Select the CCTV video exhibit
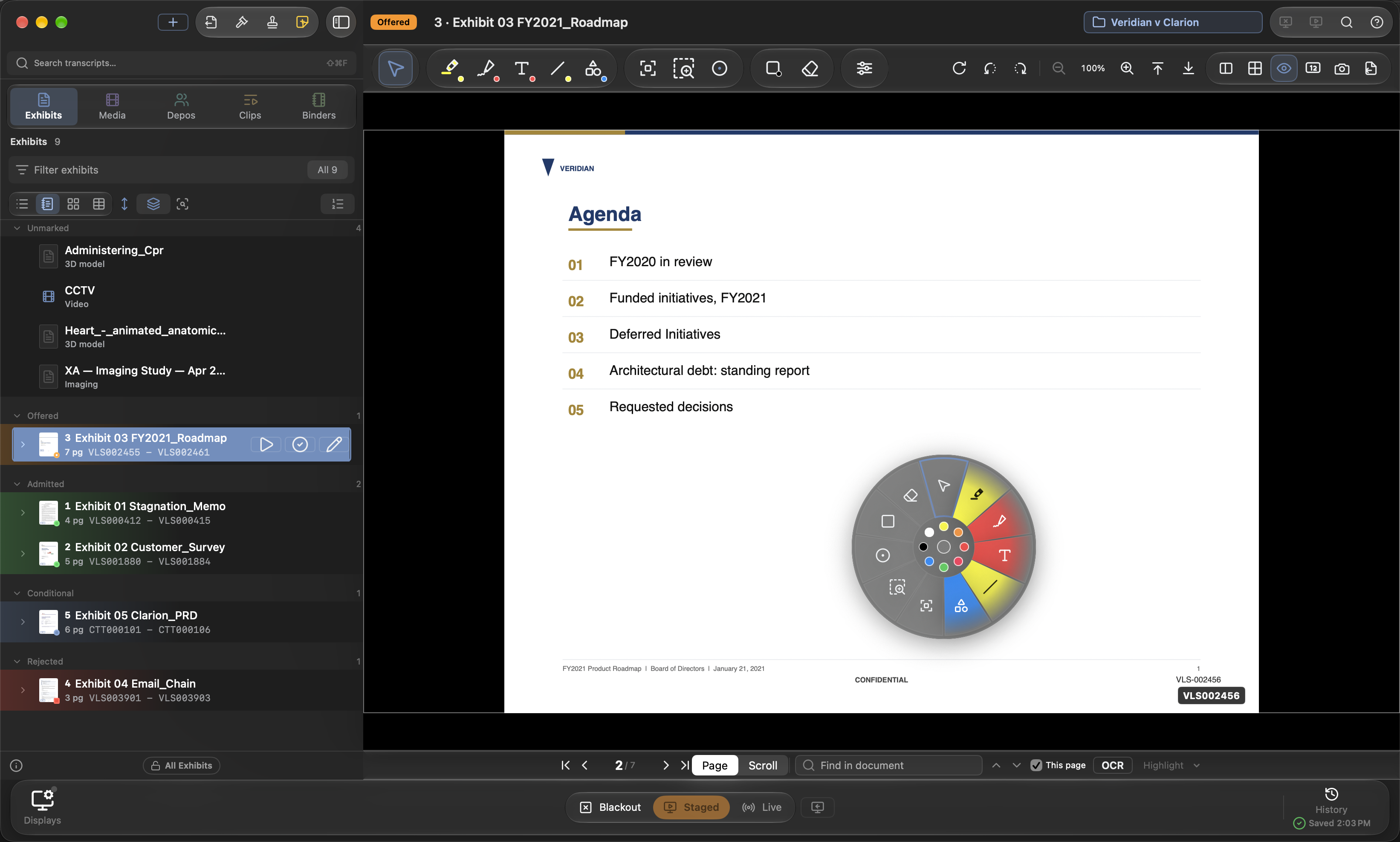Viewport: 1400px width, 842px height. 182,296
